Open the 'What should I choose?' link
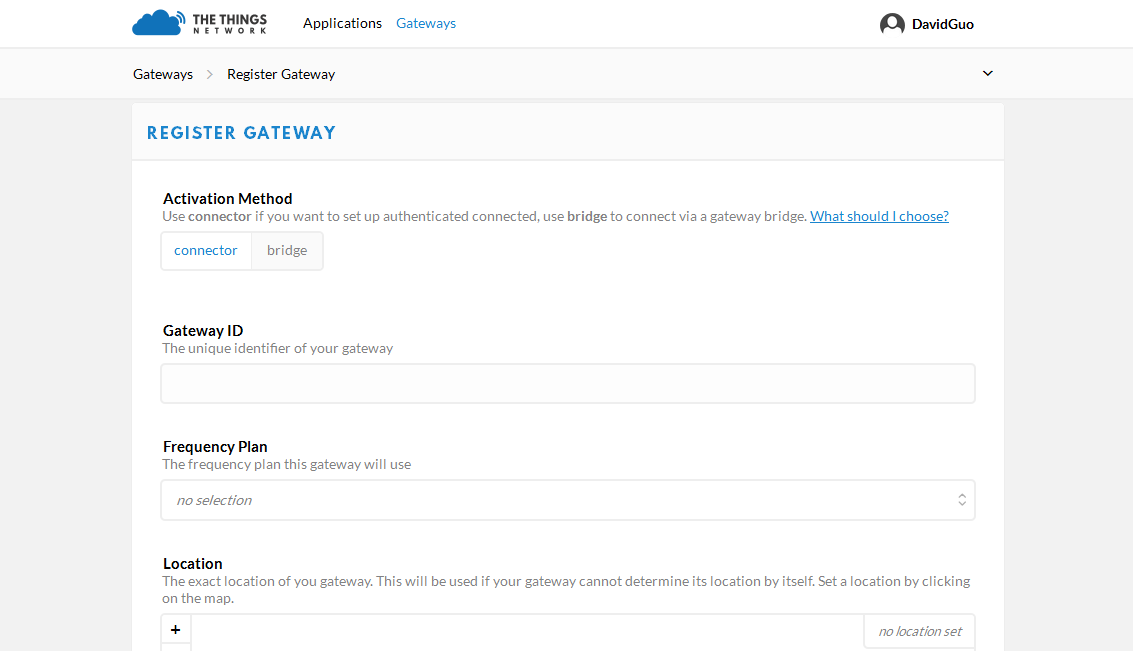 click(879, 216)
